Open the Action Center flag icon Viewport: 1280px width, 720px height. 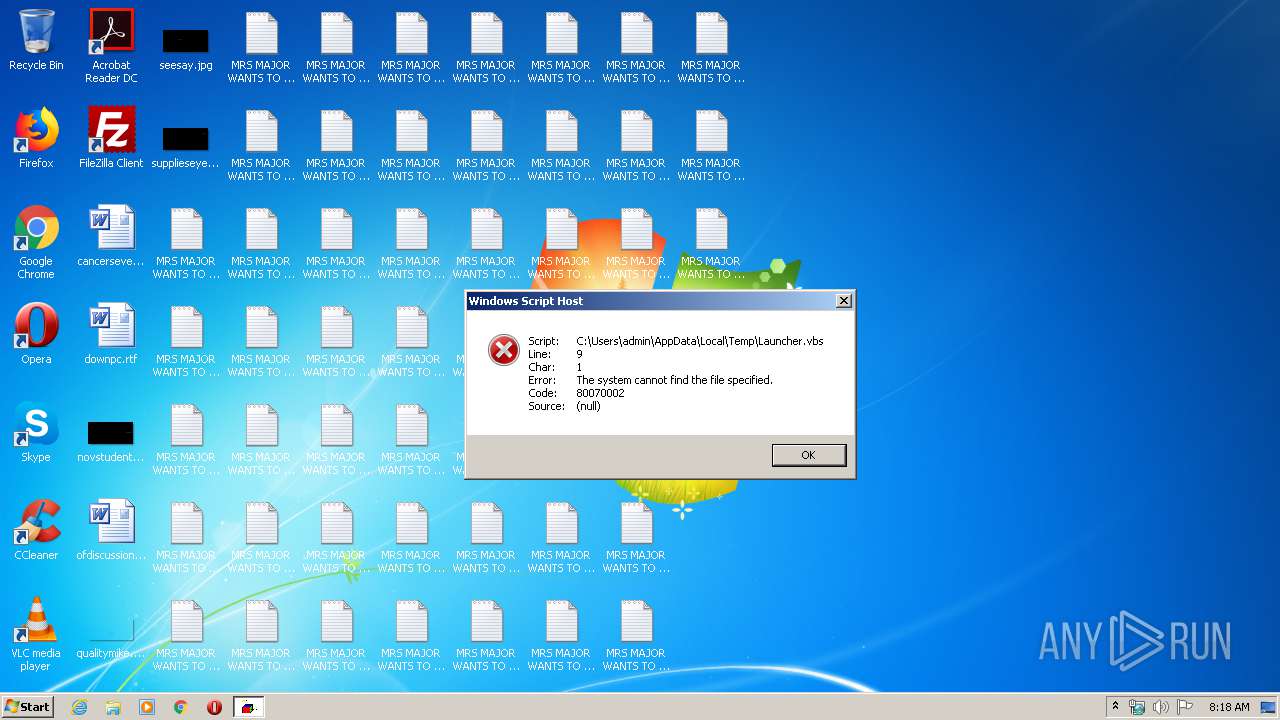pyautogui.click(x=1185, y=707)
